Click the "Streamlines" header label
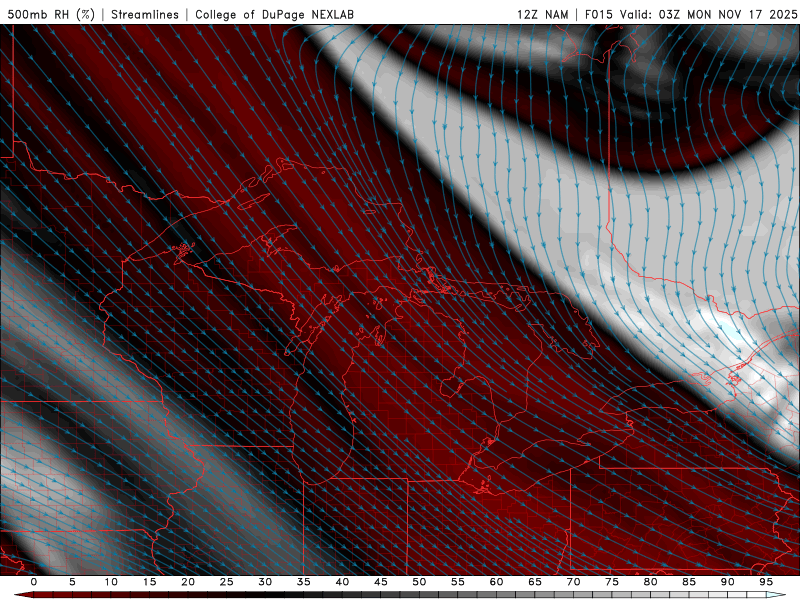Screen dimensions: 800x600 click(x=145, y=14)
